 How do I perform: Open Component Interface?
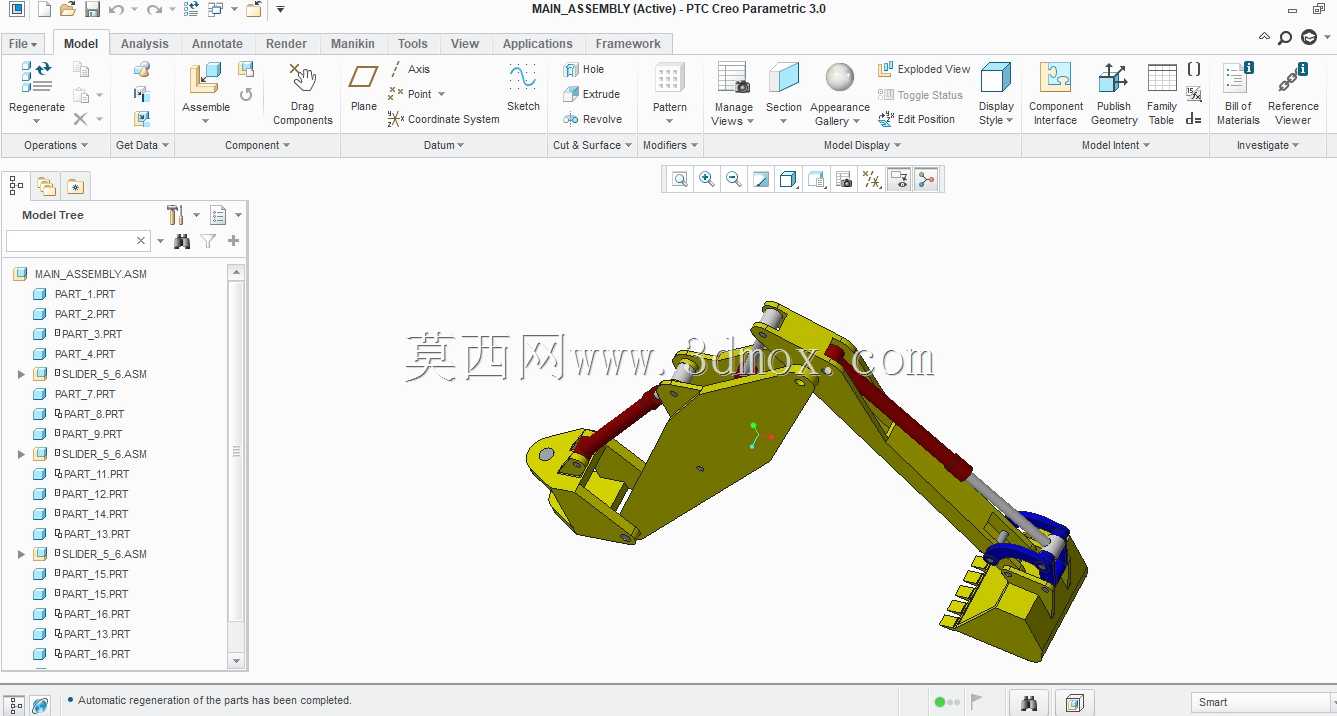(x=1056, y=94)
